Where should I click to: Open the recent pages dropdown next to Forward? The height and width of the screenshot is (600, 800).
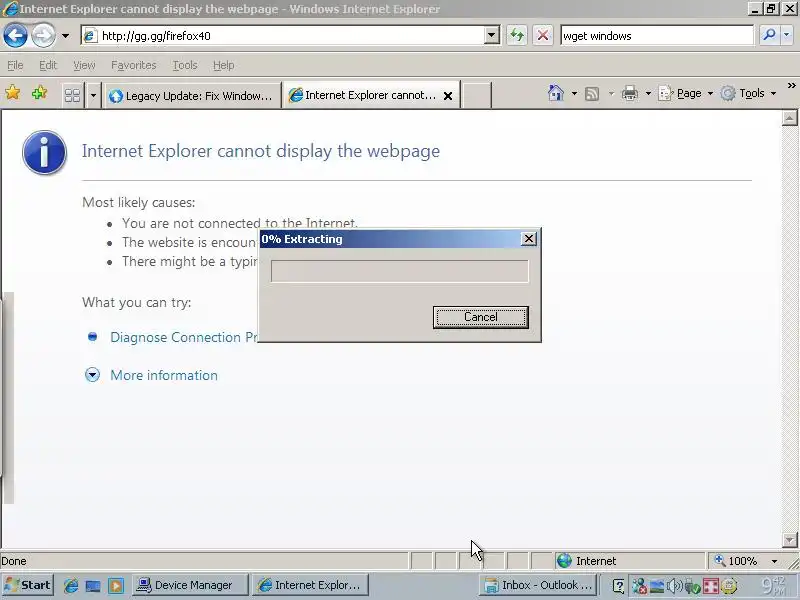point(65,36)
